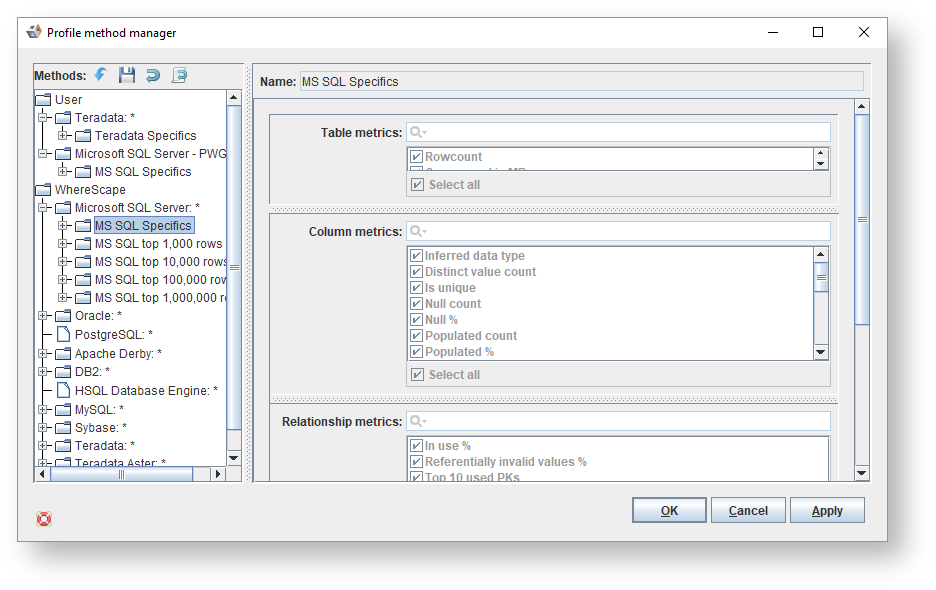Select the PostgreSQL: * tree entry
936x590 pixels.
click(113, 334)
